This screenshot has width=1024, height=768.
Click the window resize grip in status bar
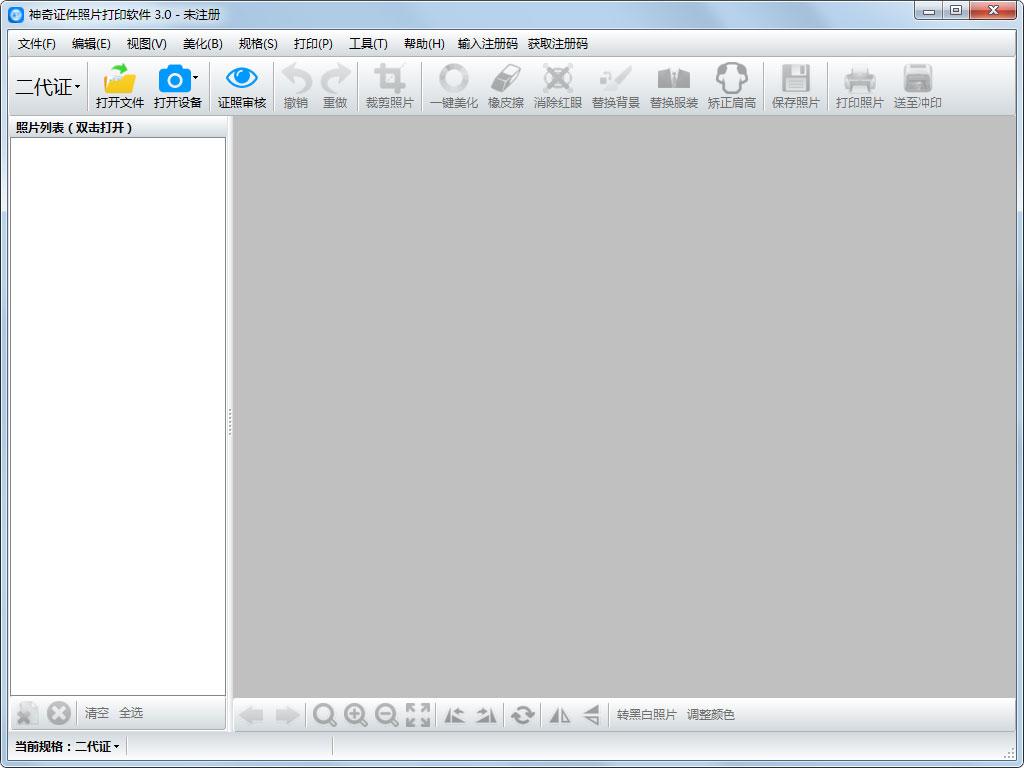[x=1009, y=753]
